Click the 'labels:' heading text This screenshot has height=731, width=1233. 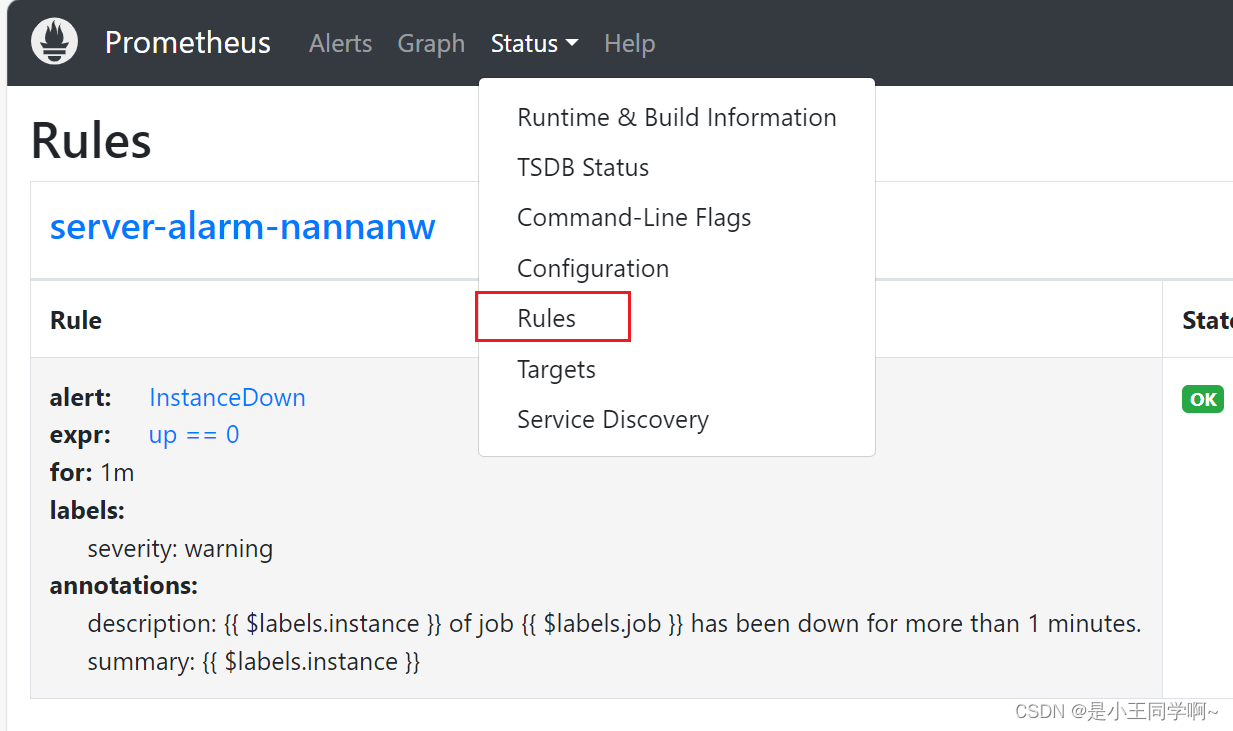point(87,510)
